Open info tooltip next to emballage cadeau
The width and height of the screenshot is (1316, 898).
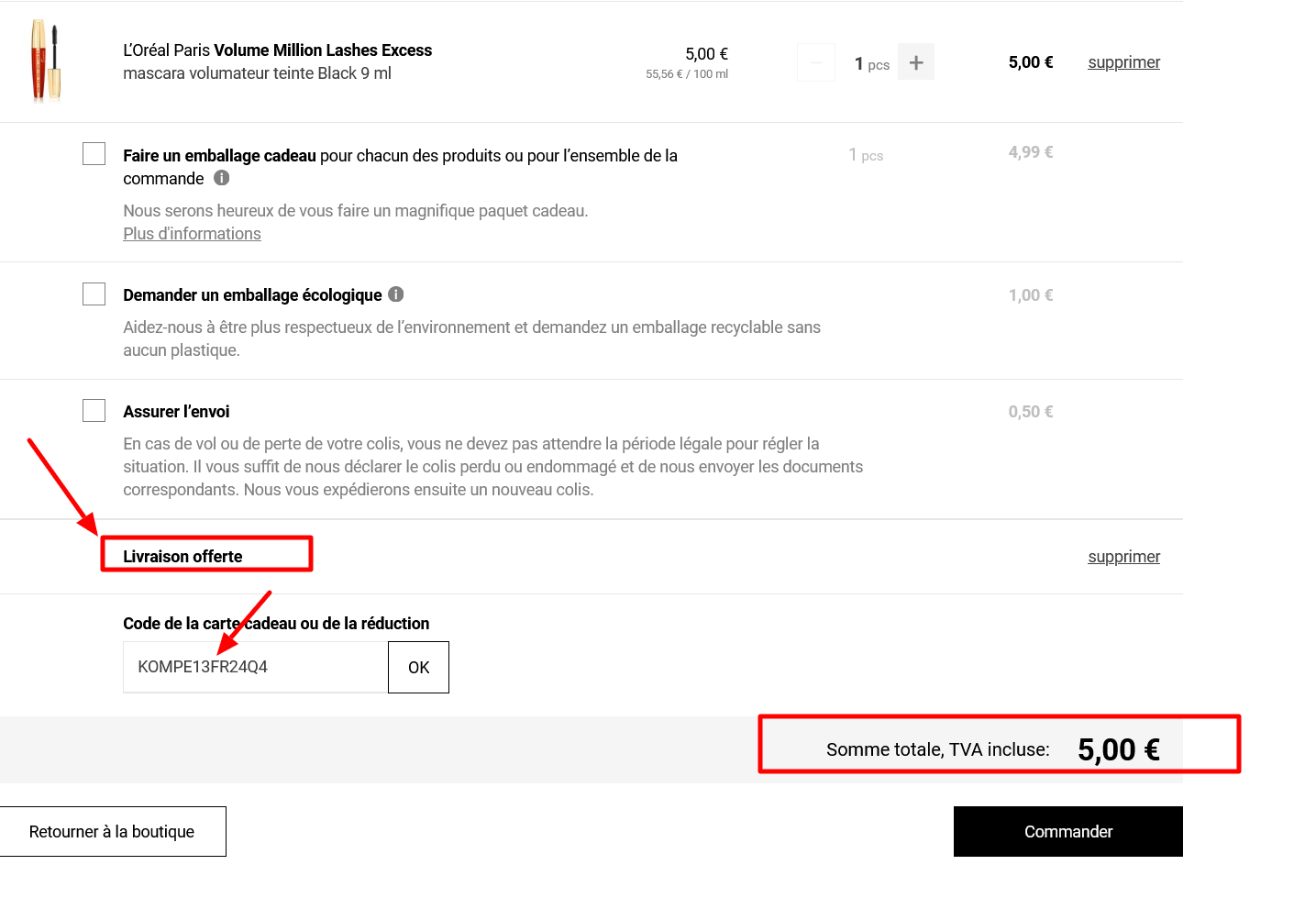click(221, 179)
